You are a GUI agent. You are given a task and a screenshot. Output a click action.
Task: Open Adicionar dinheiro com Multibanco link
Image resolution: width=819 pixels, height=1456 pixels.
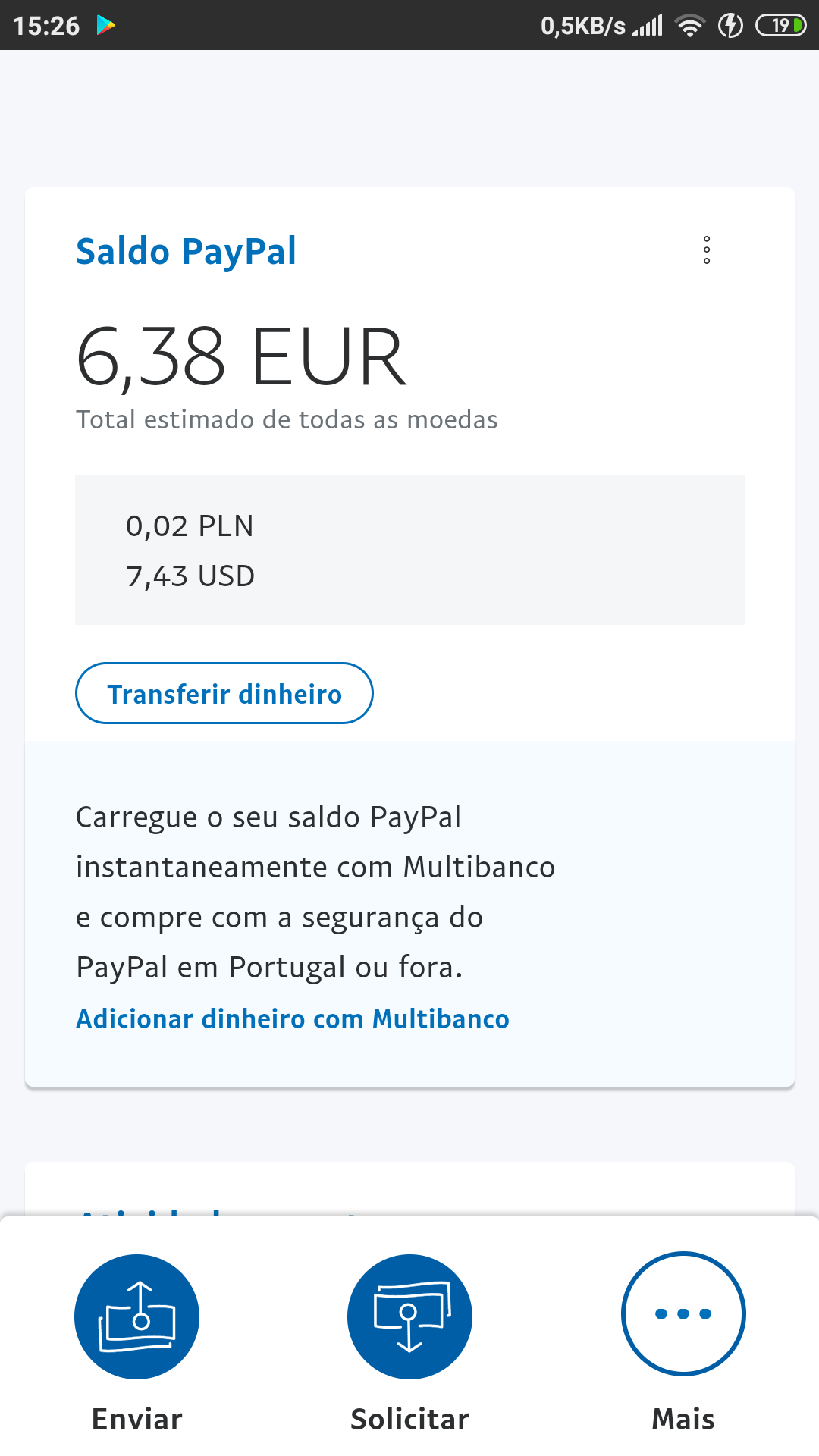[x=292, y=1019]
